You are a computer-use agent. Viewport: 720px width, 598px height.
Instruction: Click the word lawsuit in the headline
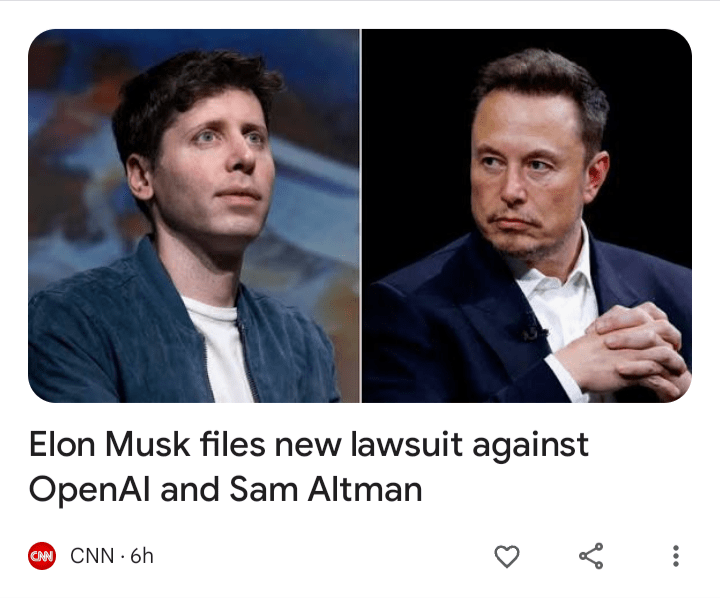tap(406, 445)
